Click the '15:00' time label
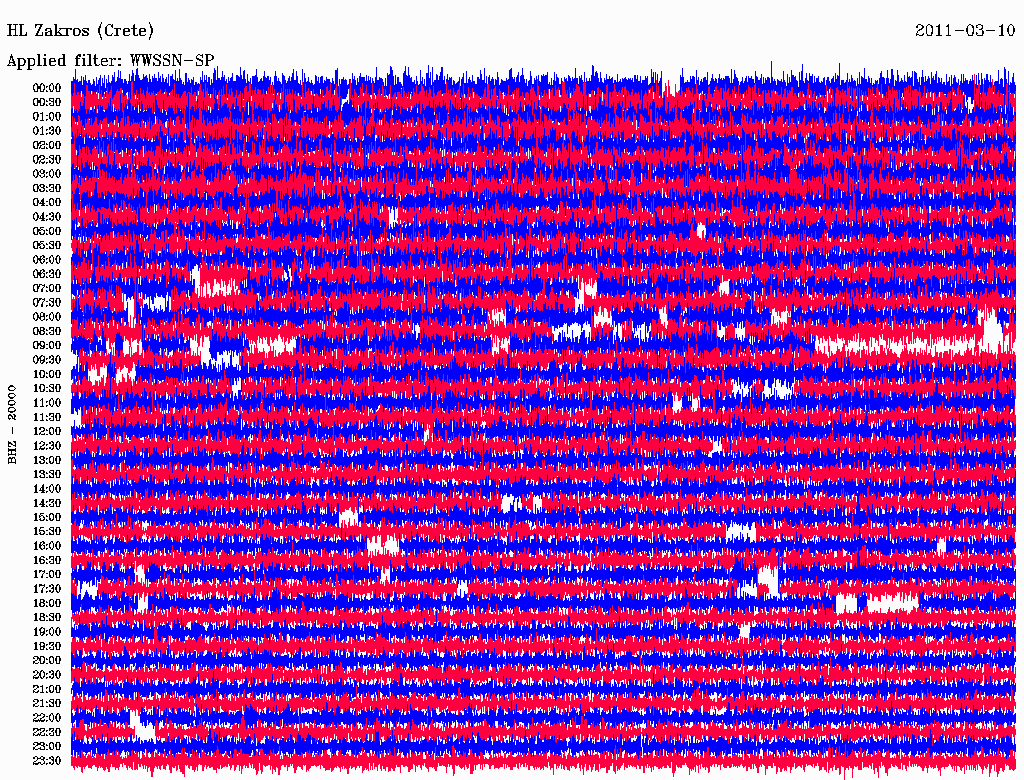The width and height of the screenshot is (1024, 780). click(47, 517)
